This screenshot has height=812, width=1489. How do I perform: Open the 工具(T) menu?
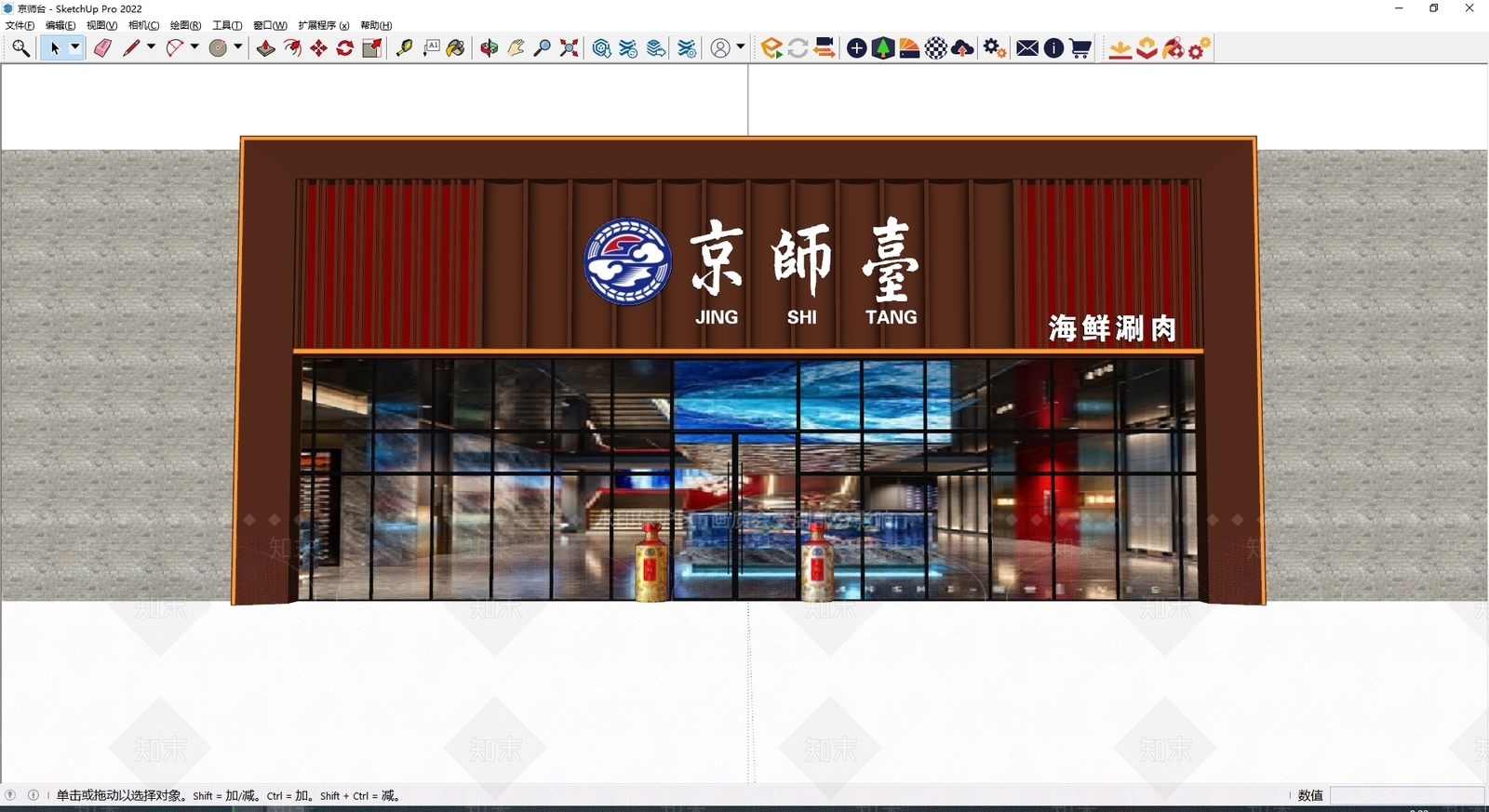pyautogui.click(x=227, y=25)
